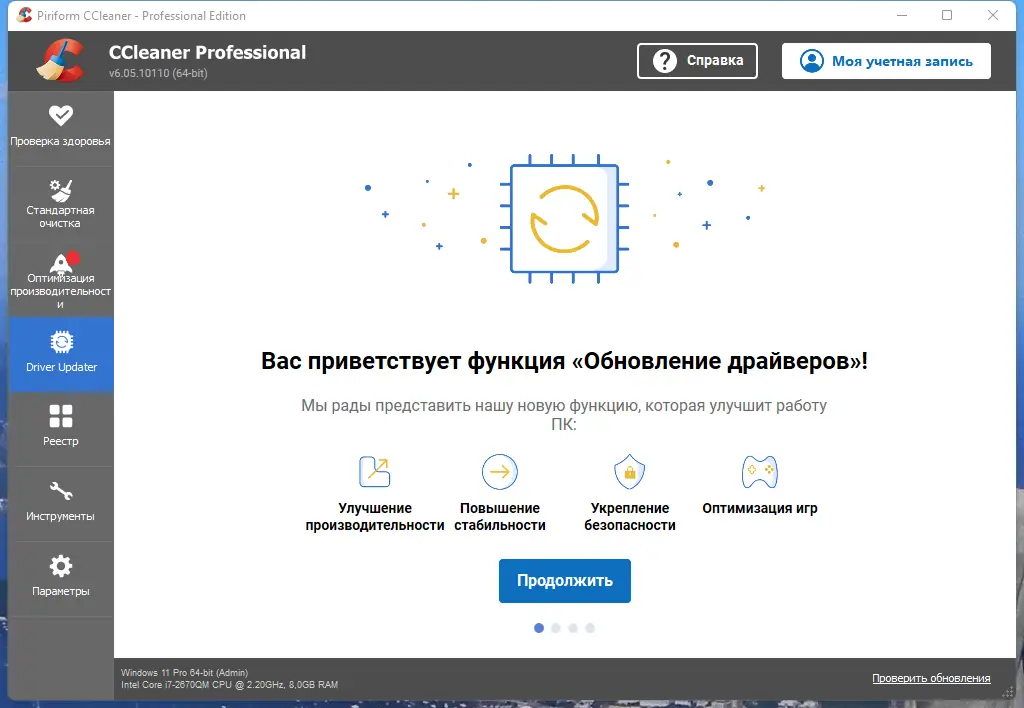Select the second carousel dot
The image size is (1024, 708).
555,628
